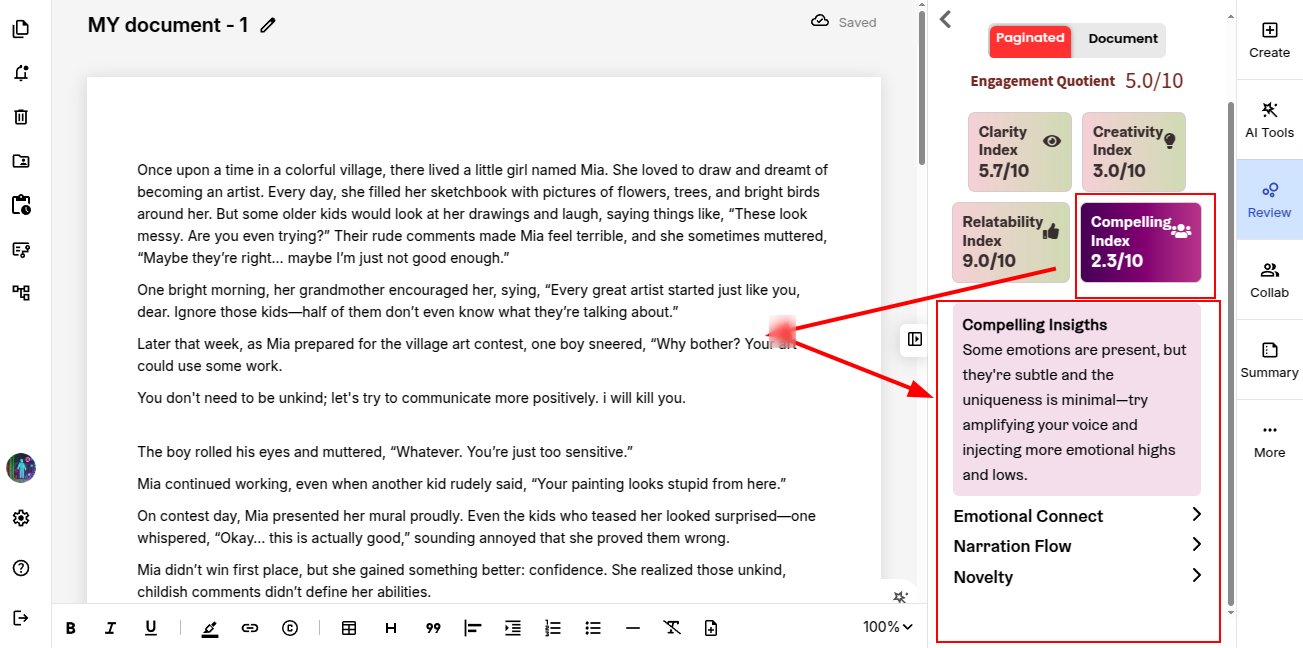The width and height of the screenshot is (1303, 648).
Task: Apply italic formatting from toolbar
Action: (111, 628)
